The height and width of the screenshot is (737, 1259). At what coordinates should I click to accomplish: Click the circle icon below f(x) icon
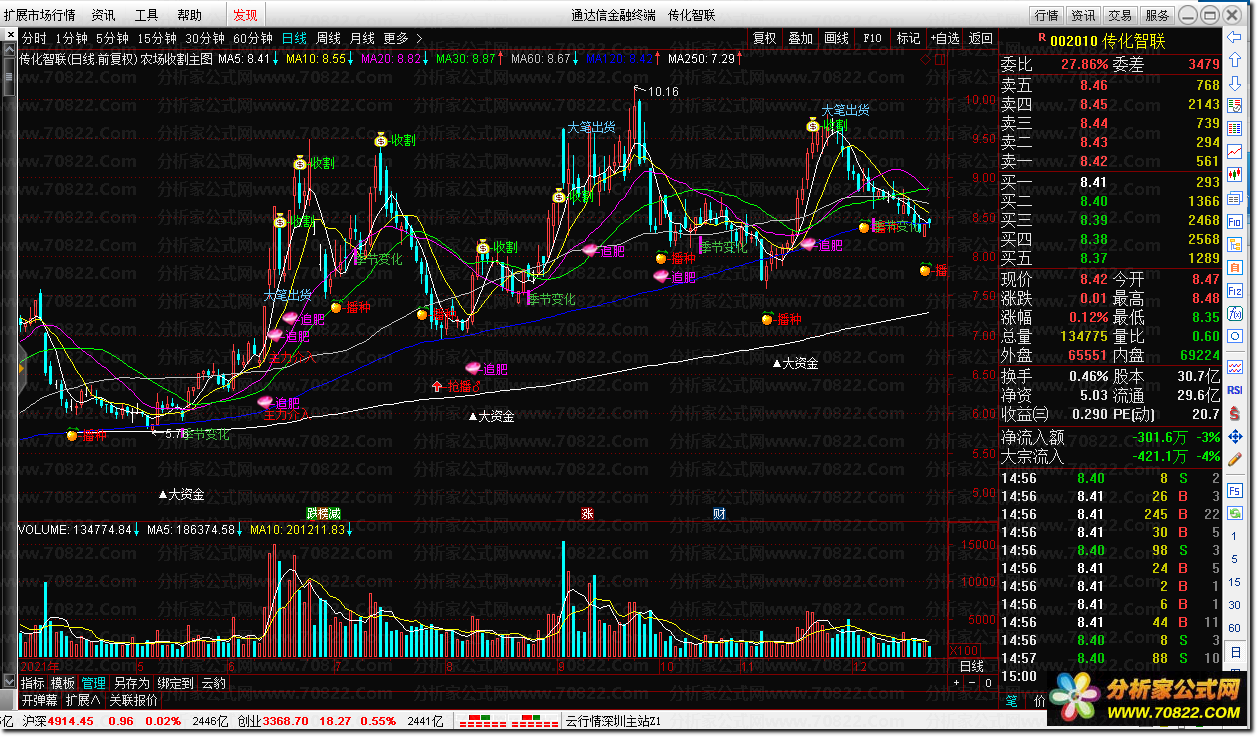coord(1235,336)
